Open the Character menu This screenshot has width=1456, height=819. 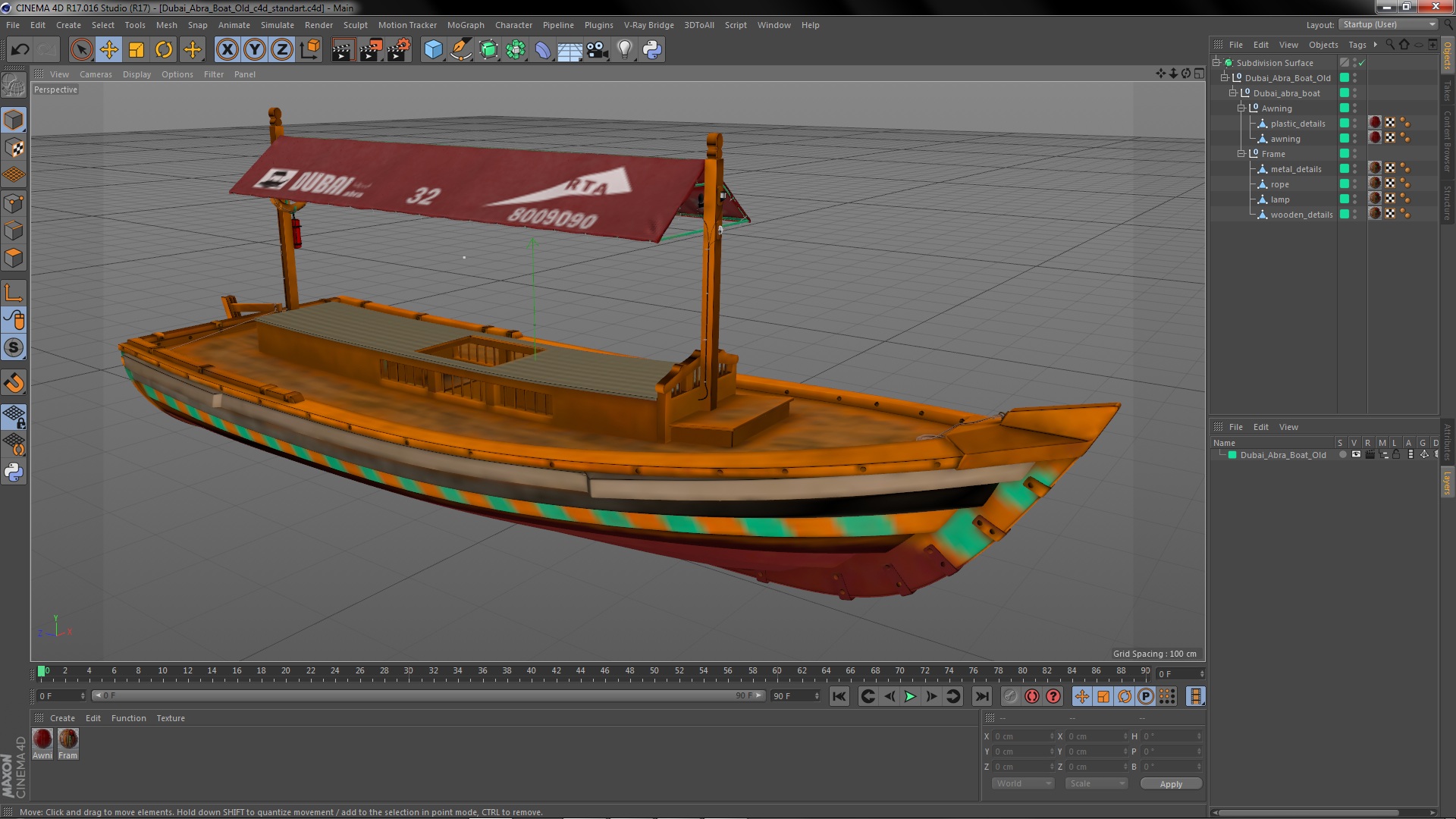(x=513, y=25)
